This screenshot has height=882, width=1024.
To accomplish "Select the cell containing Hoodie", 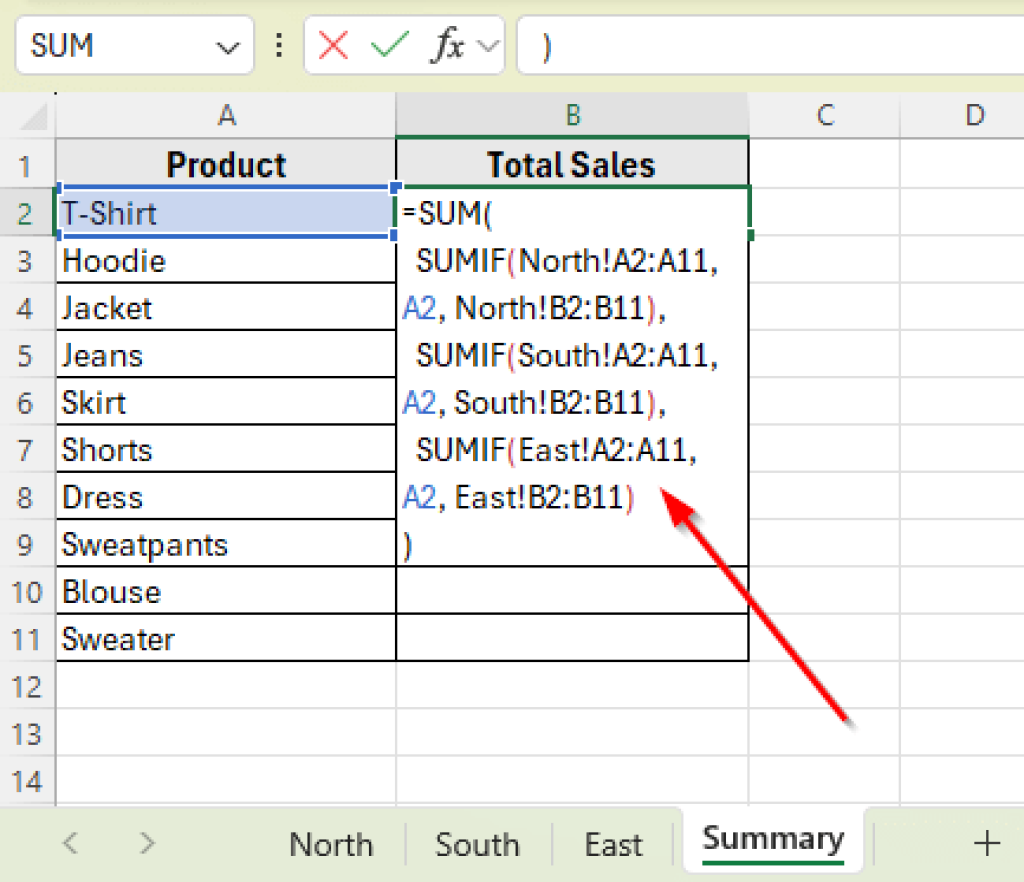I will [226, 260].
